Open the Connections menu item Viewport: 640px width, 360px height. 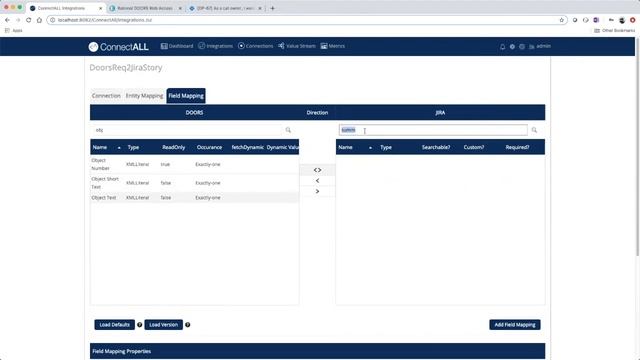256,46
